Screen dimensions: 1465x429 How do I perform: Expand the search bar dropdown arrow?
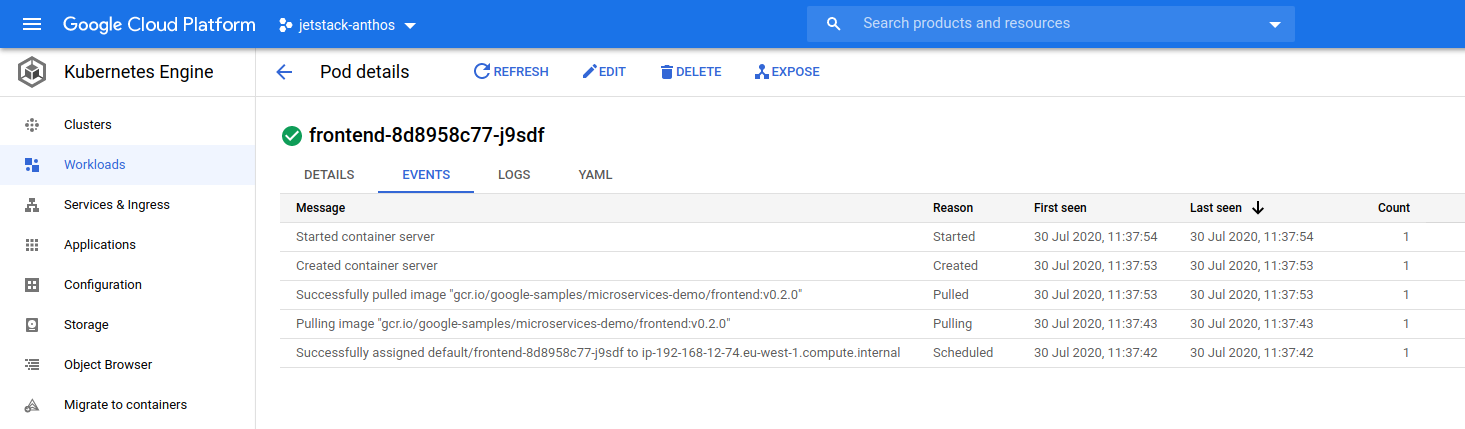(x=1274, y=25)
